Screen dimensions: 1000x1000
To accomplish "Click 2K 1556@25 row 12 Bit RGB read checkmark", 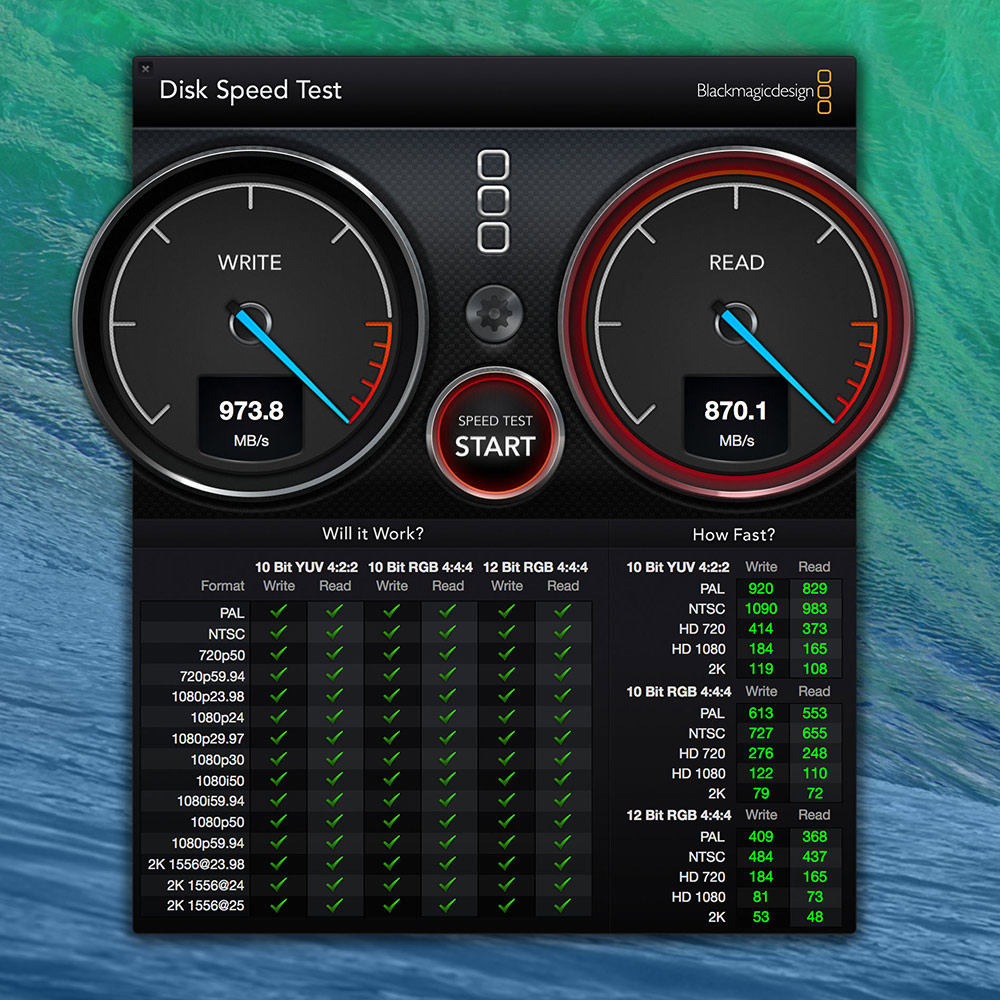I will [562, 904].
